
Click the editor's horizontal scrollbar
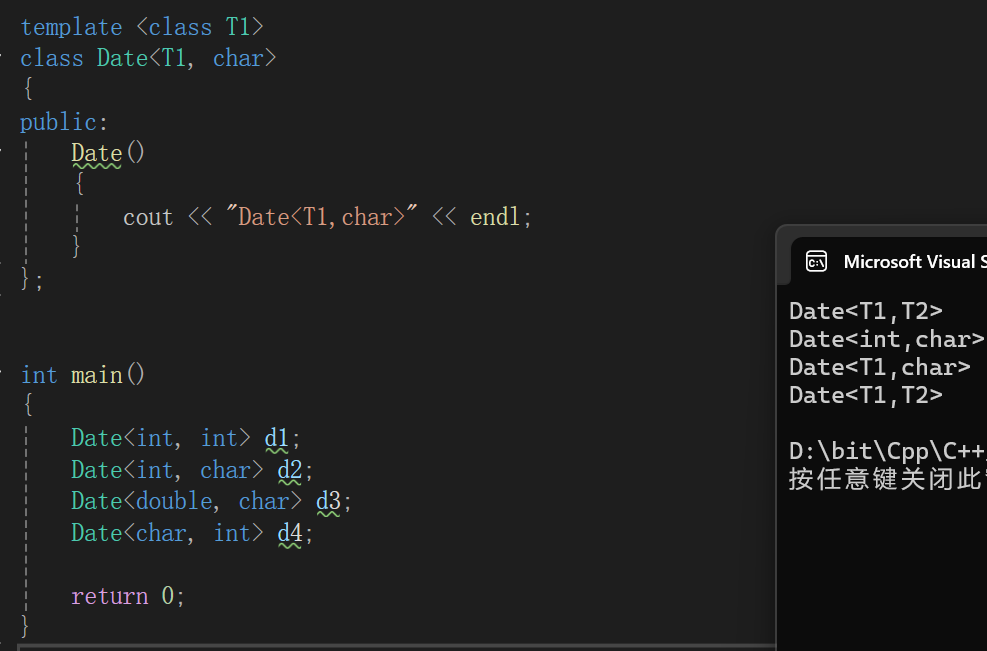click(397, 647)
